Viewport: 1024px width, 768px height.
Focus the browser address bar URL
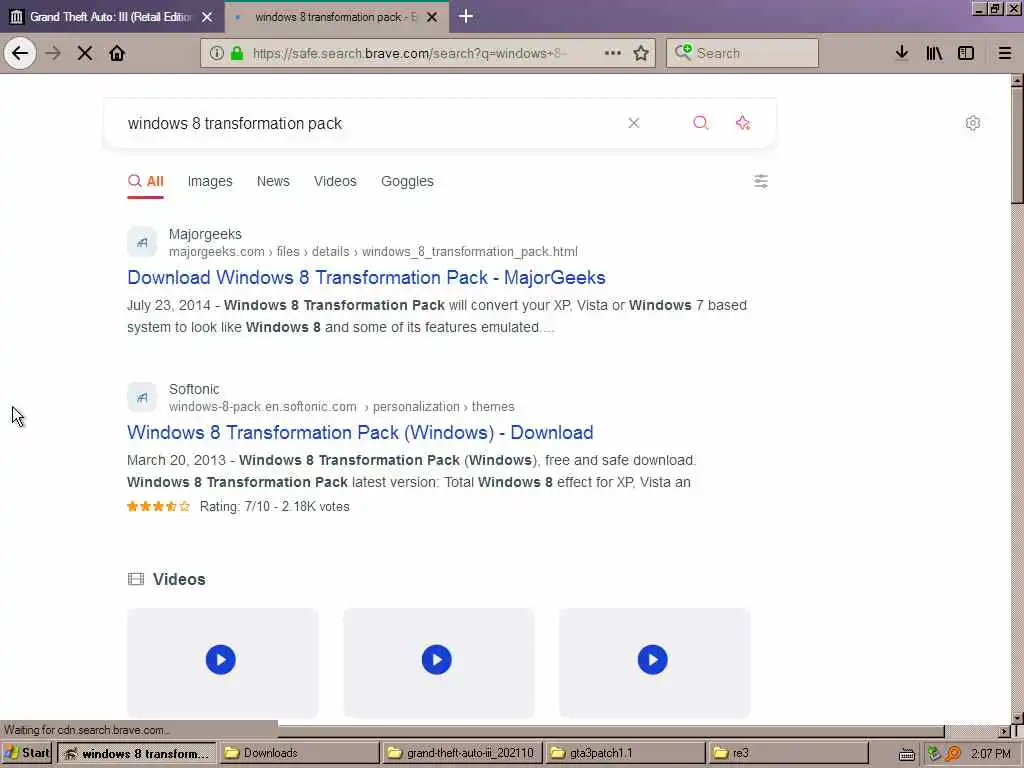coord(409,54)
